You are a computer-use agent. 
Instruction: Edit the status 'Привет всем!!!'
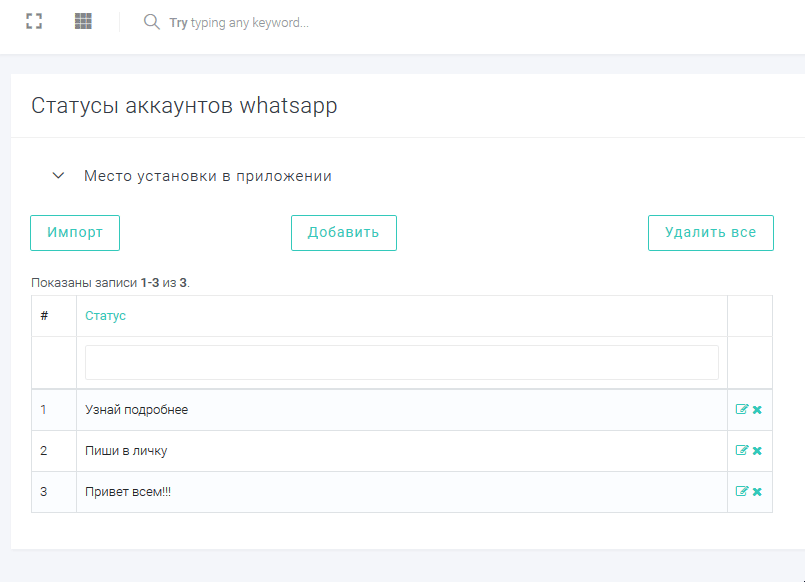point(741,491)
